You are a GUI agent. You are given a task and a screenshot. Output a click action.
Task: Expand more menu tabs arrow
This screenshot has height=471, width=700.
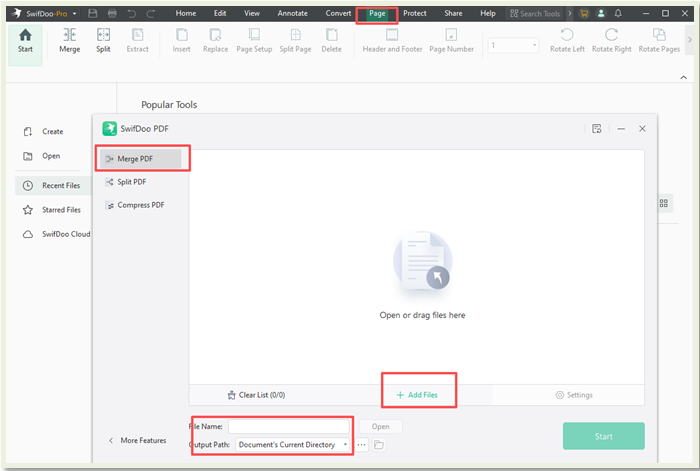(x=570, y=13)
